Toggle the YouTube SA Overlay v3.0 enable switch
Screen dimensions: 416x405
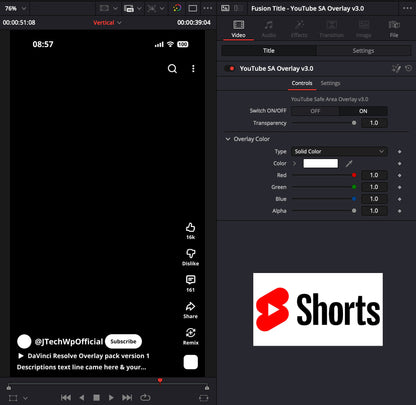(x=230, y=68)
